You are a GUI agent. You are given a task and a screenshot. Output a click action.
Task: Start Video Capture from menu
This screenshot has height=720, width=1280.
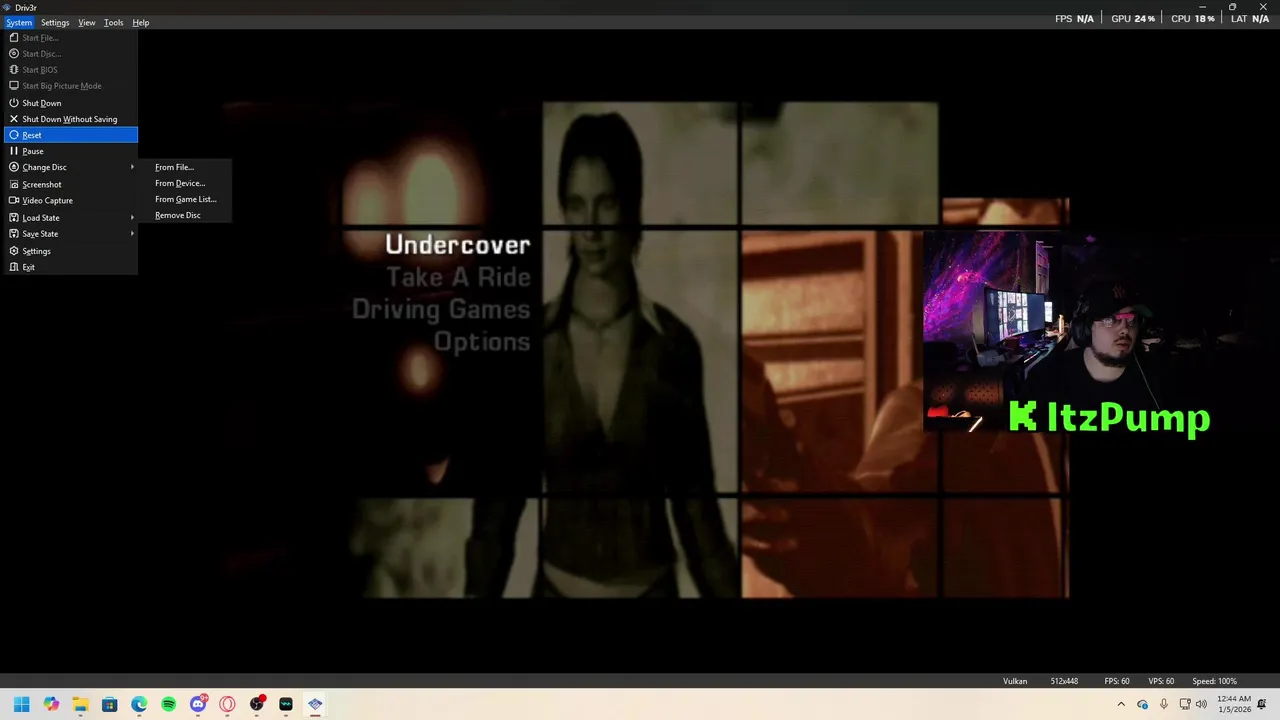pyautogui.click(x=70, y=200)
